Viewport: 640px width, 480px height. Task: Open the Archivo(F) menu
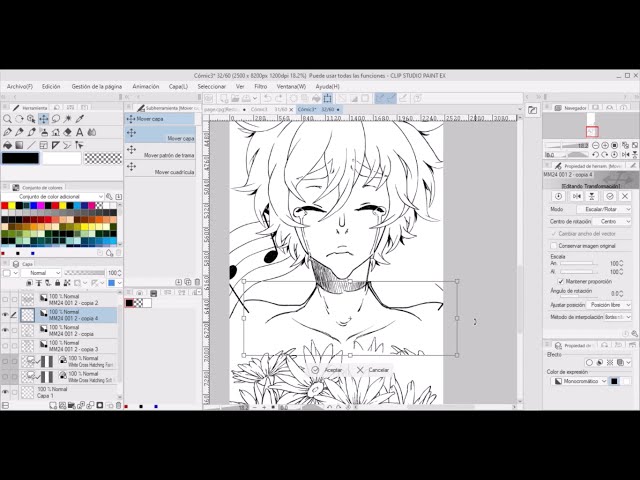[20, 87]
